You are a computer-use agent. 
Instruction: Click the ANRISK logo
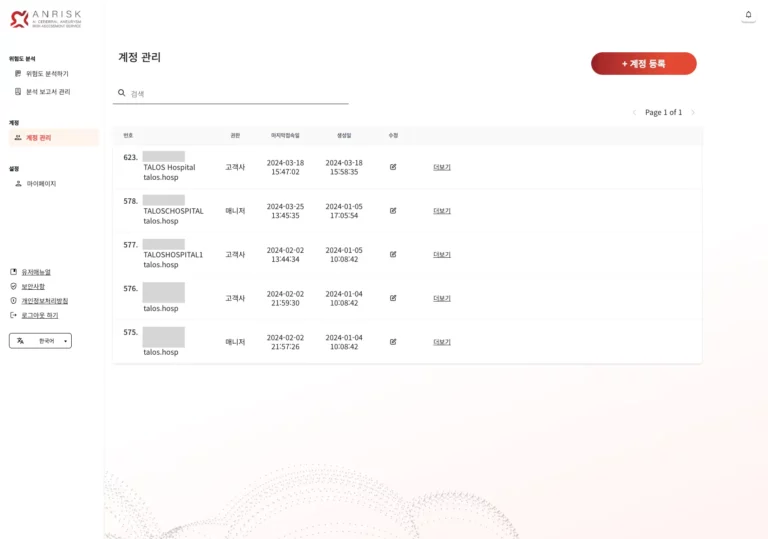tap(46, 18)
